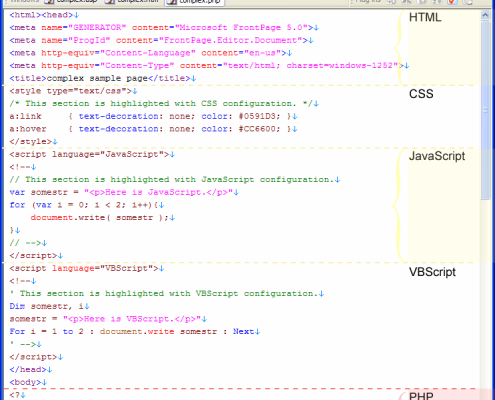Viewport: 495px width, 400px height.
Task: Click the '<?' PHP opening tag line
Action: click(x=17, y=395)
